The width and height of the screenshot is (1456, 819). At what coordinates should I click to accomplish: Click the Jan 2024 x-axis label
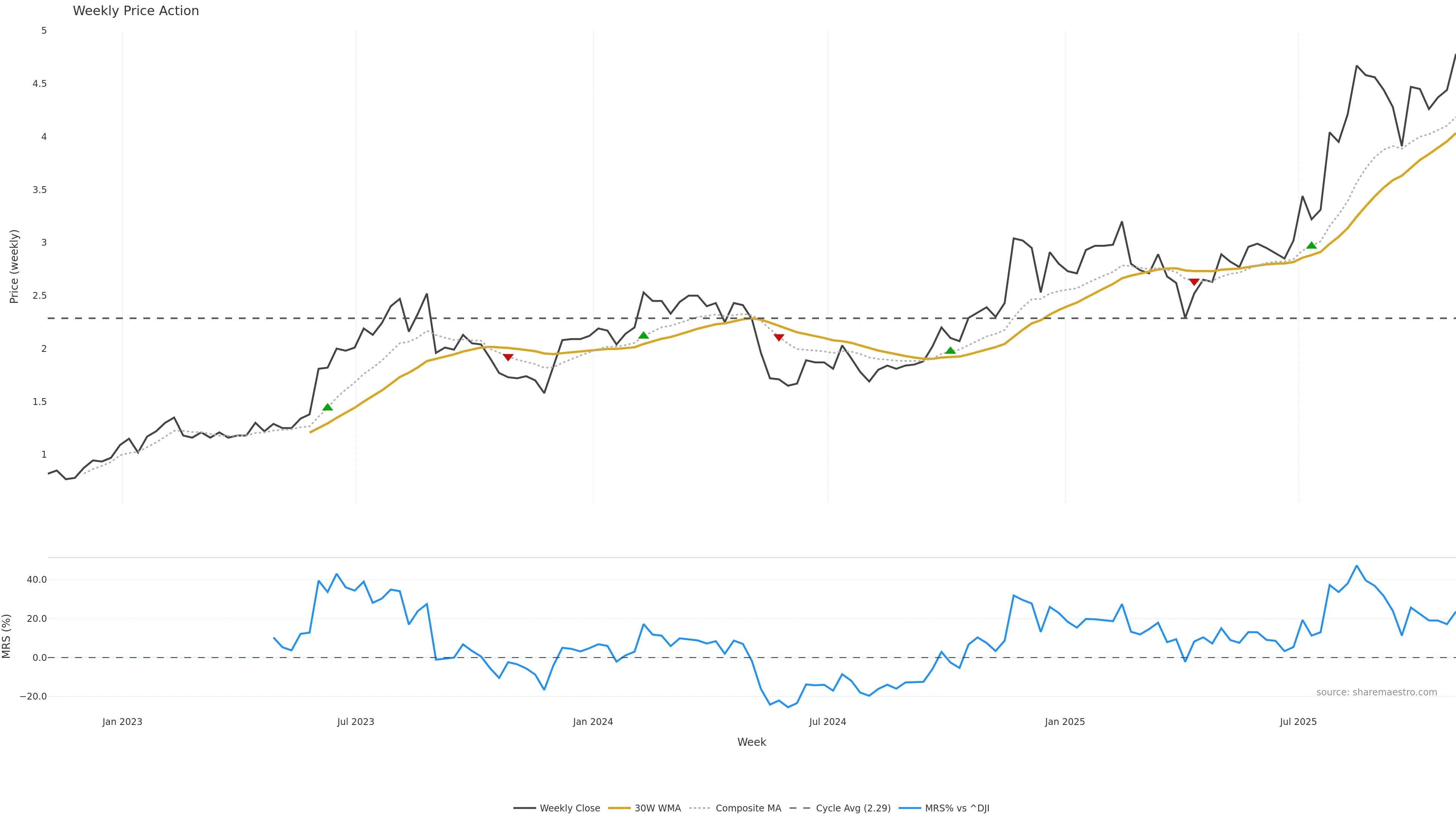click(x=593, y=722)
